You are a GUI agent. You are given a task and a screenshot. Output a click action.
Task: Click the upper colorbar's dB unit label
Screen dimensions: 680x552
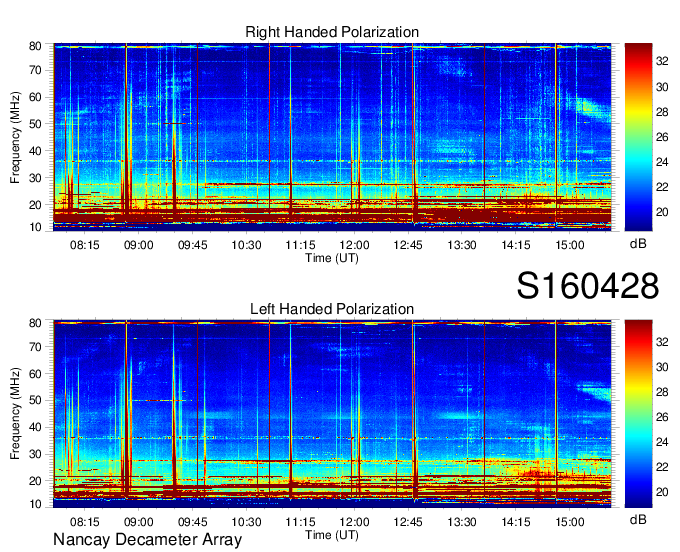pyautogui.click(x=638, y=244)
